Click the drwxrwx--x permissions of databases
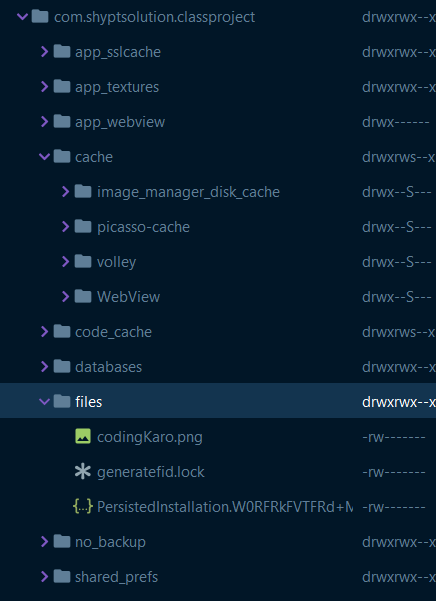Screen dimensions: 436x601 pos(398,367)
